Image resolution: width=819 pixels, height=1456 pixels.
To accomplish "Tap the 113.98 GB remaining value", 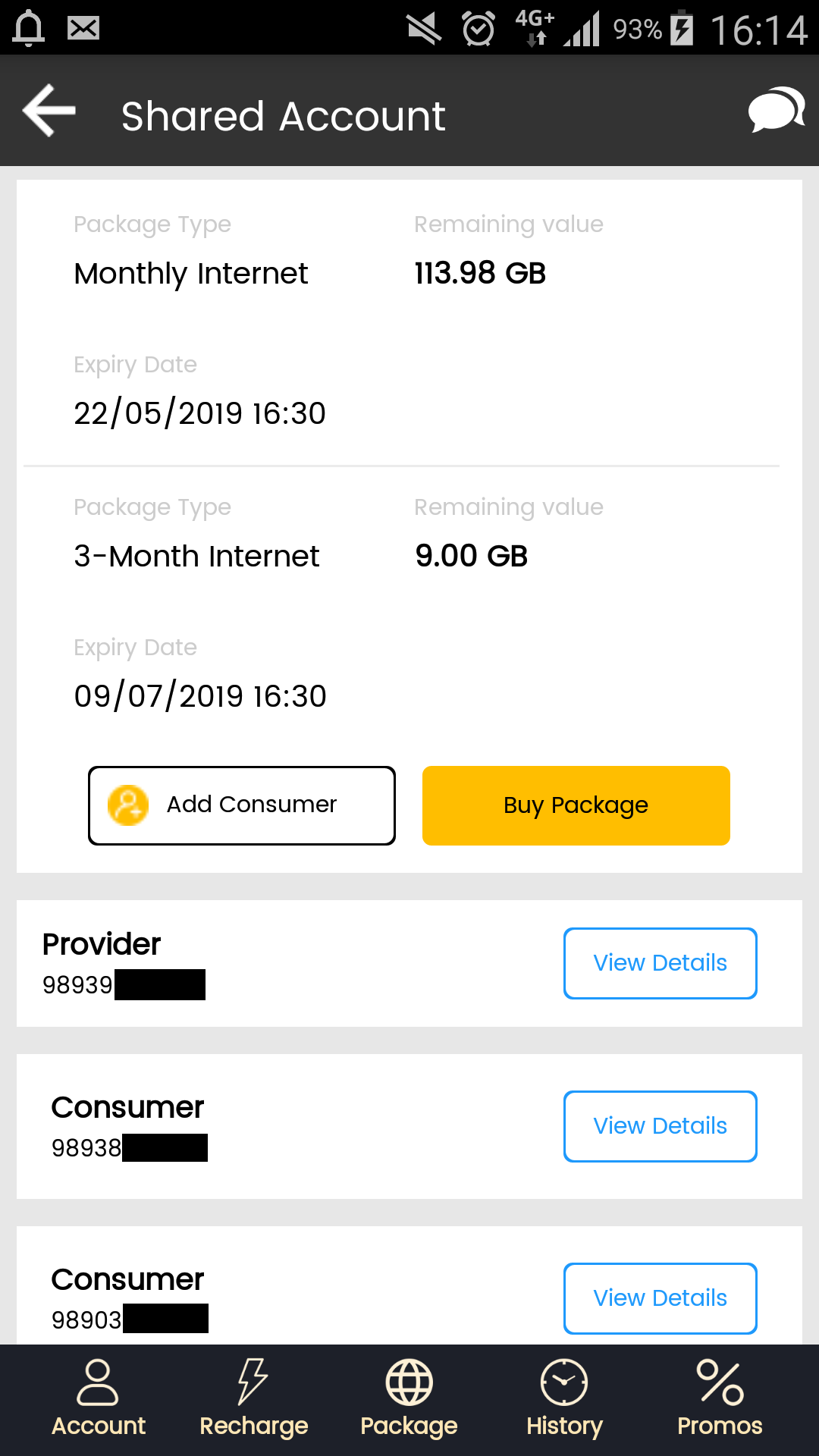I will coord(480,274).
